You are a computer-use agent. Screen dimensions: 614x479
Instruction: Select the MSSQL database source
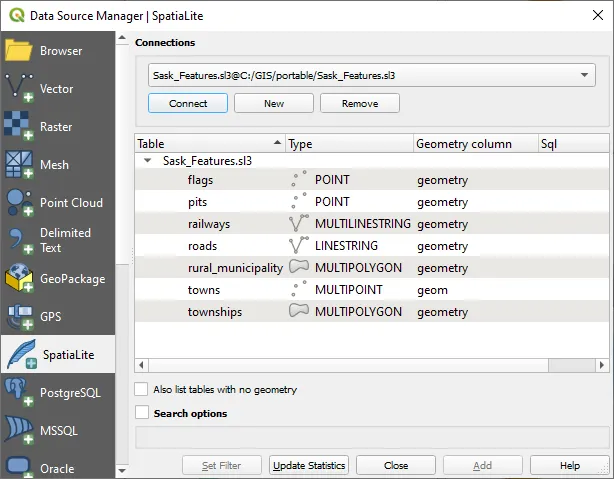click(56, 431)
